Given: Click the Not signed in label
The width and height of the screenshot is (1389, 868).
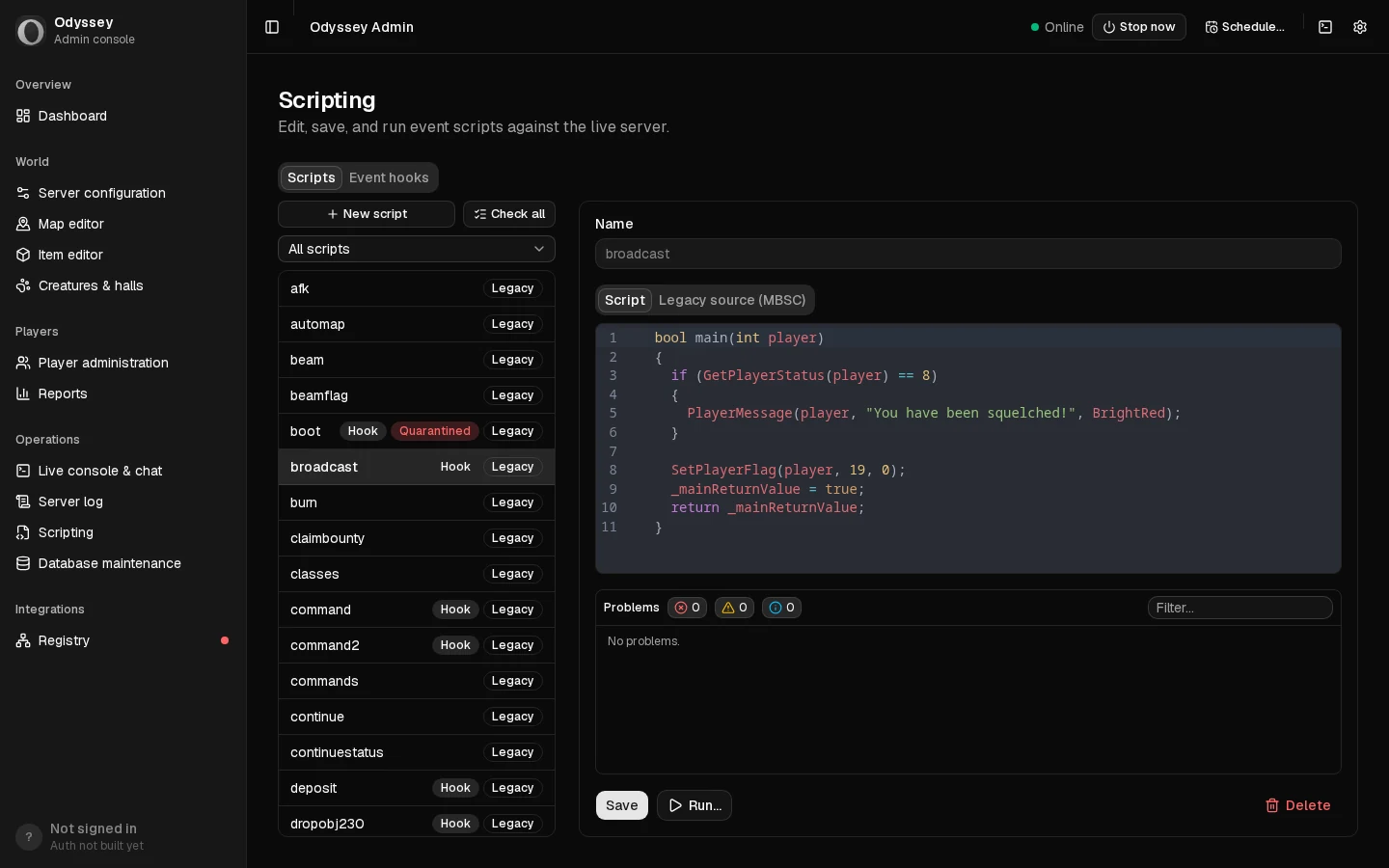Looking at the screenshot, I should pos(94,828).
